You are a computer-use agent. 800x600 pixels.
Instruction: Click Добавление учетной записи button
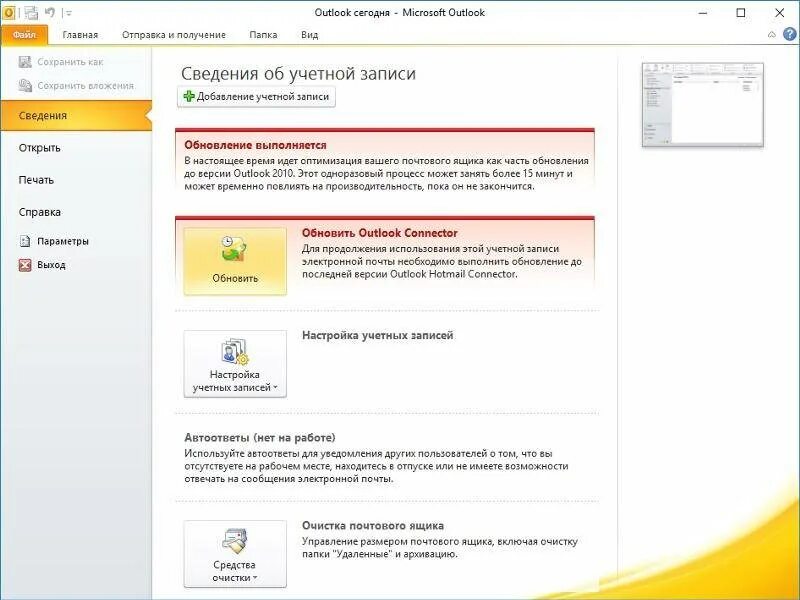pos(256,96)
